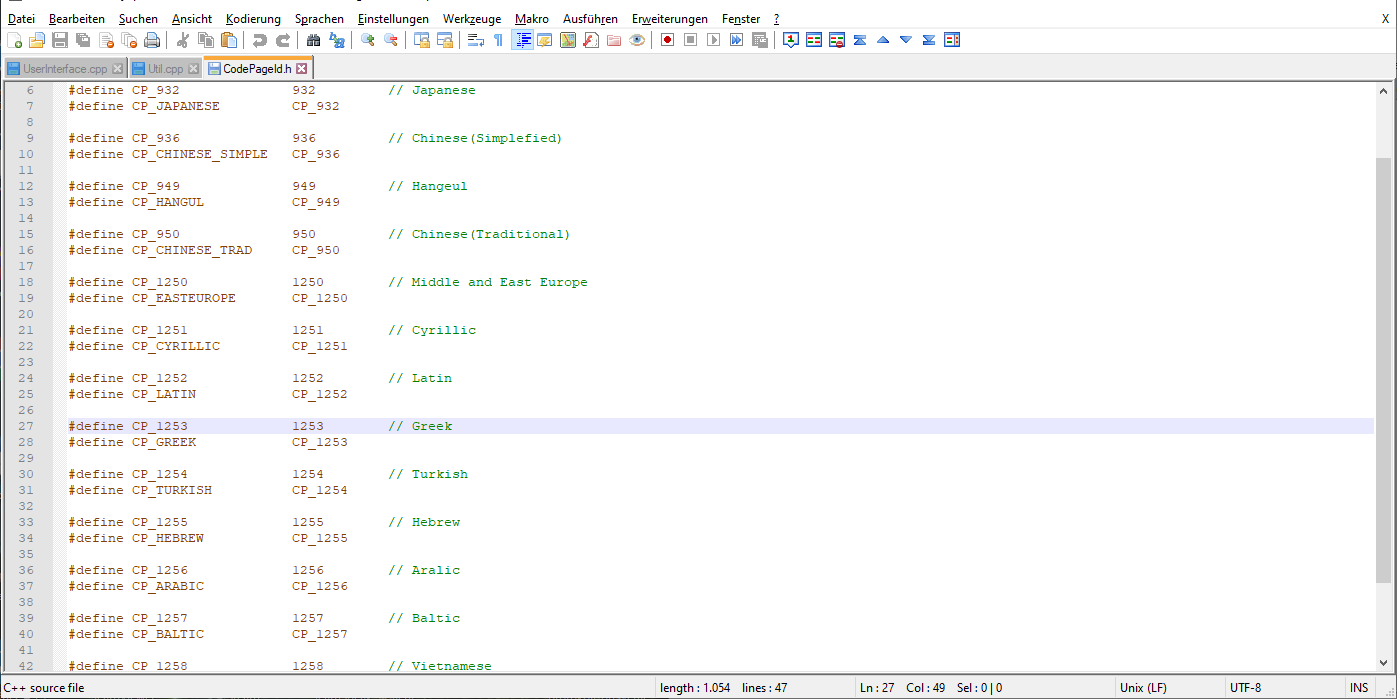The height and width of the screenshot is (700, 1397).
Task: Click the Save All stacked floppies icon
Action: click(83, 40)
